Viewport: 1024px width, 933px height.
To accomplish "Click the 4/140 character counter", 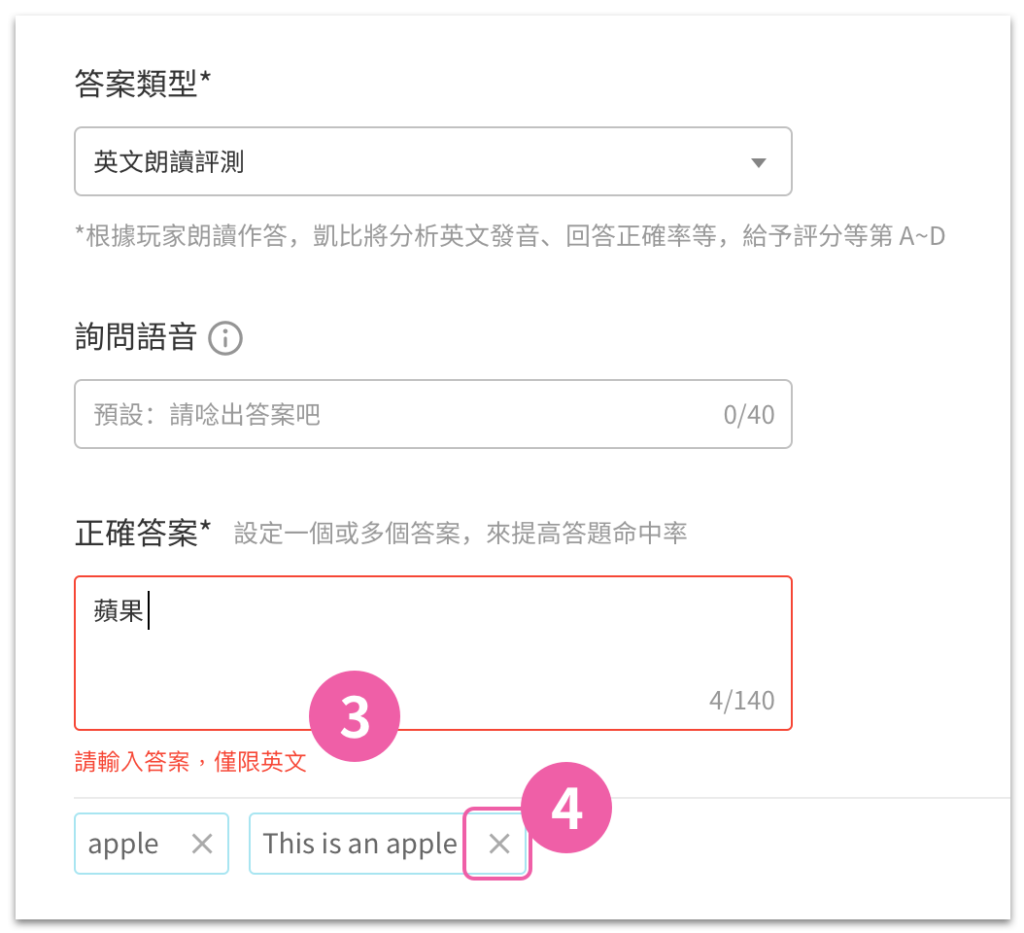I will (742, 701).
